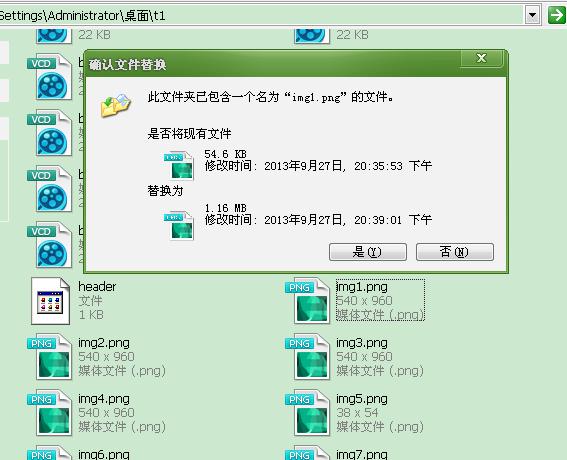567x460 pixels.
Task: Click the 38 x 54 dimensions text
Action: pos(357,413)
